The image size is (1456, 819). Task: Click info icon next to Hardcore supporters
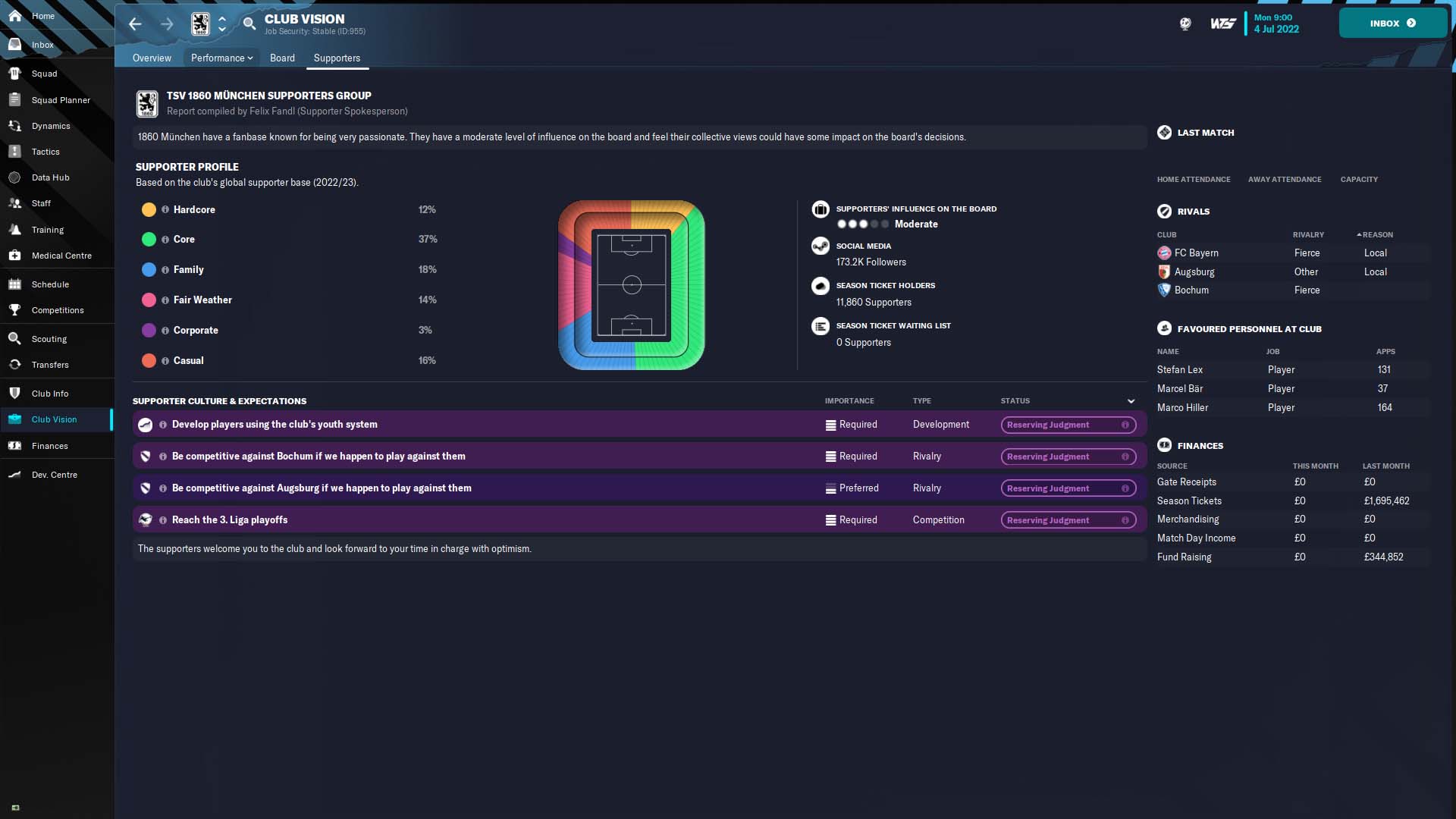point(165,210)
